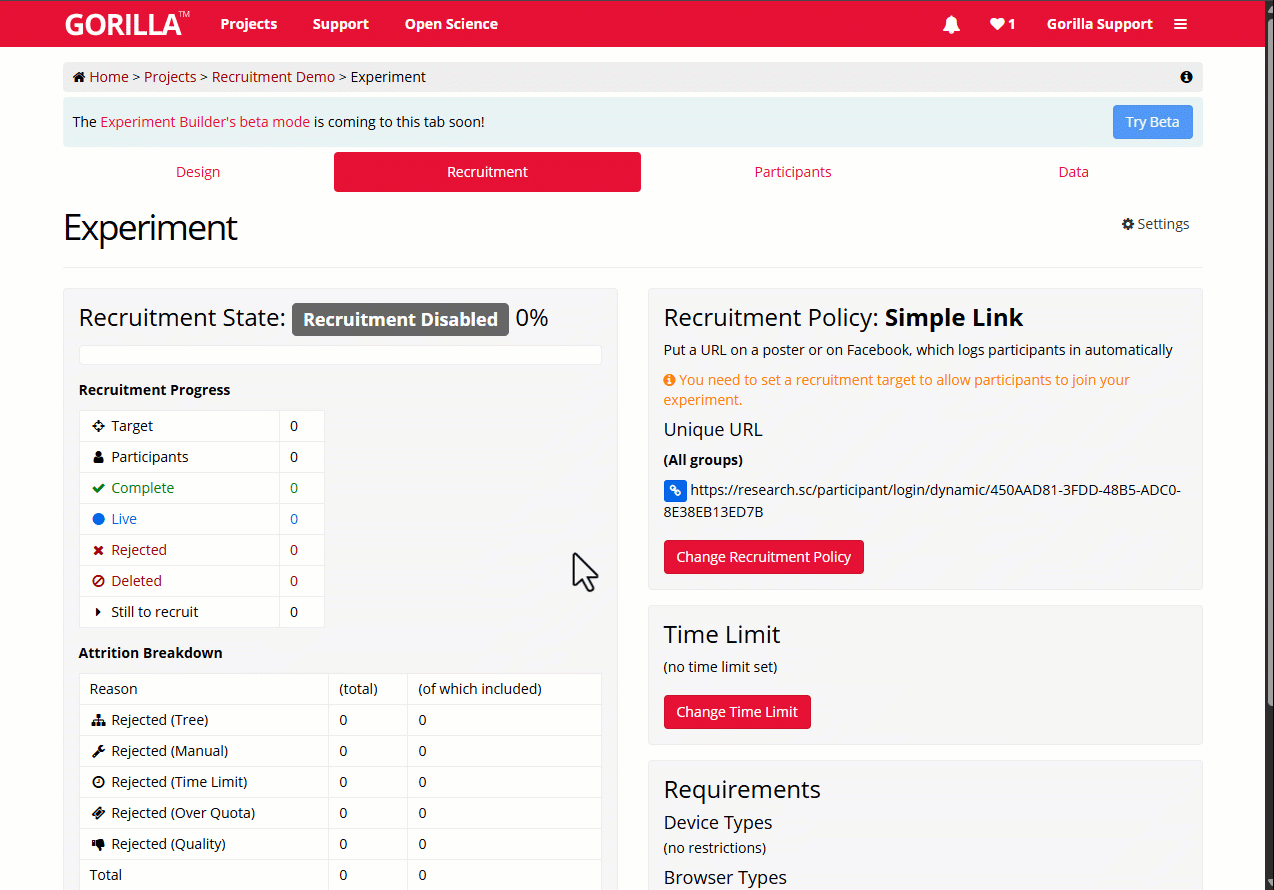
Task: Open the Design tab
Action: point(197,171)
